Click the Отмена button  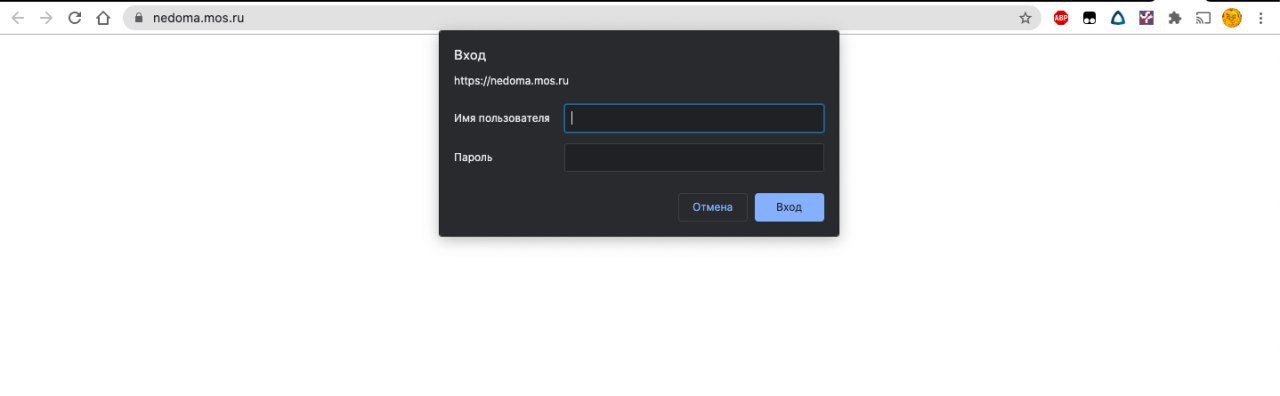pos(713,207)
